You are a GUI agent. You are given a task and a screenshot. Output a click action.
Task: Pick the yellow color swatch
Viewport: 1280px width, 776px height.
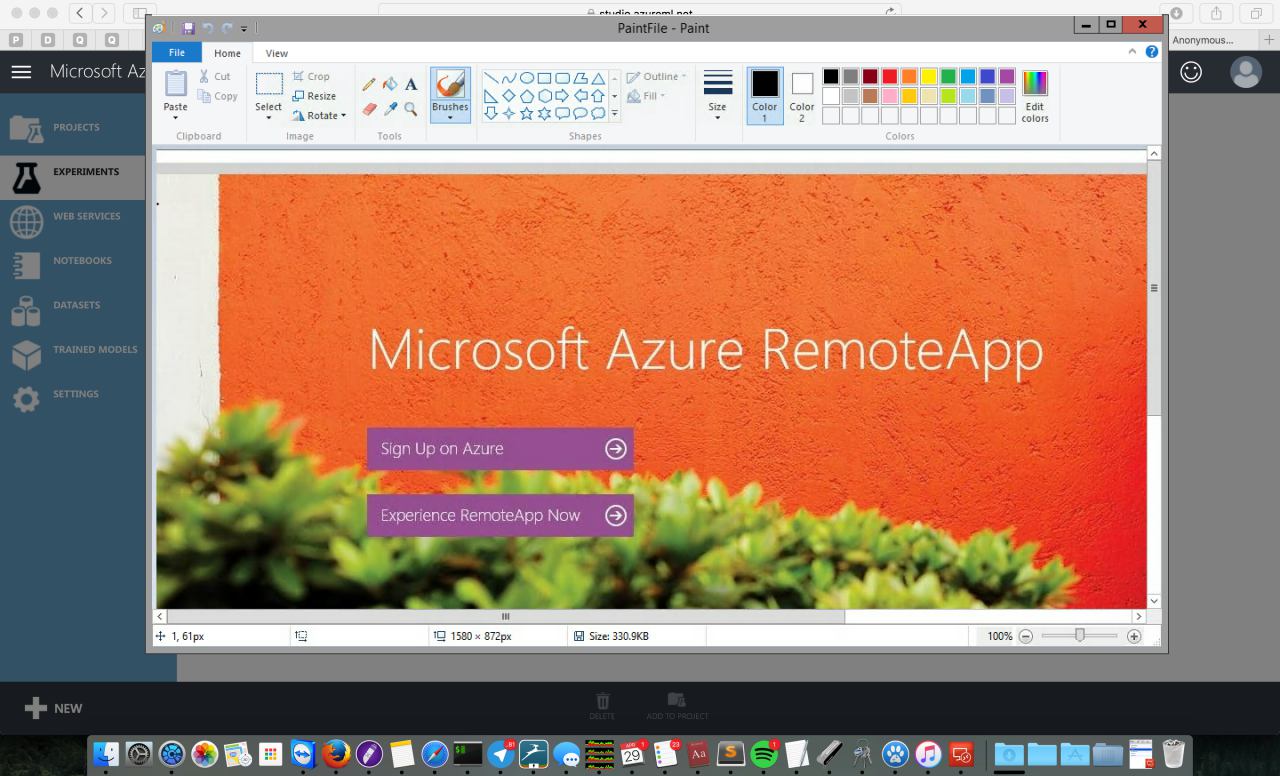(x=929, y=77)
